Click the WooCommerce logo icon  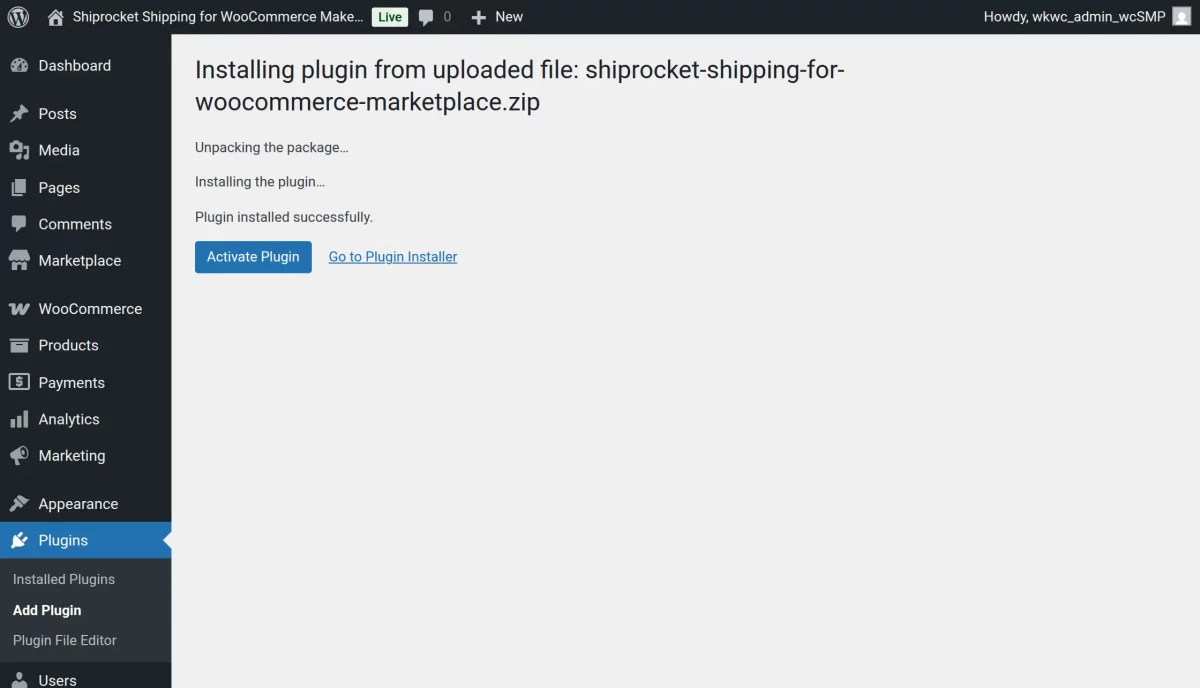[19, 309]
